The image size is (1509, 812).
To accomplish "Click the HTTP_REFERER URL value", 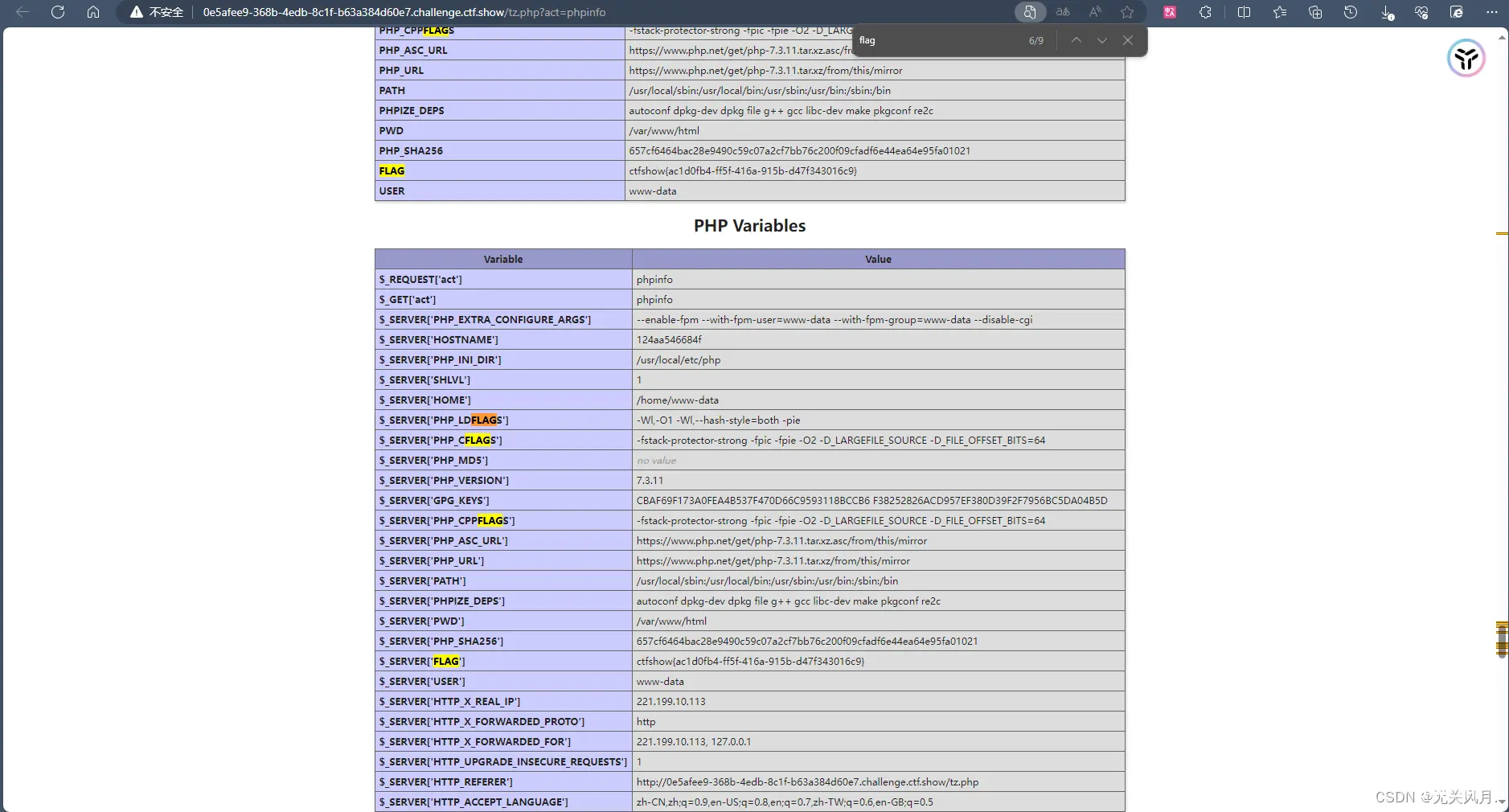I will click(x=807, y=781).
